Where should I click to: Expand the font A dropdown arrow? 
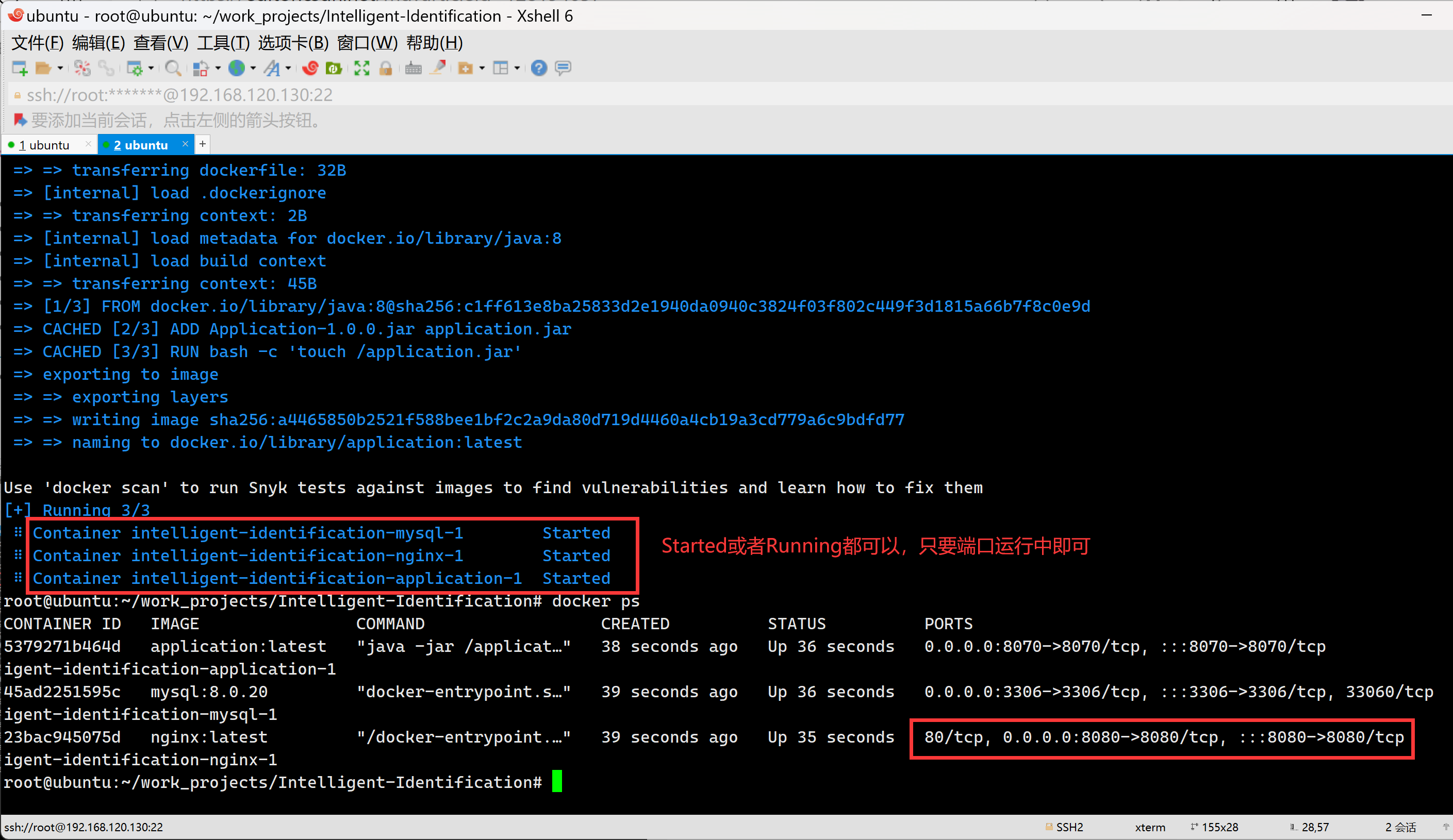click(x=288, y=69)
